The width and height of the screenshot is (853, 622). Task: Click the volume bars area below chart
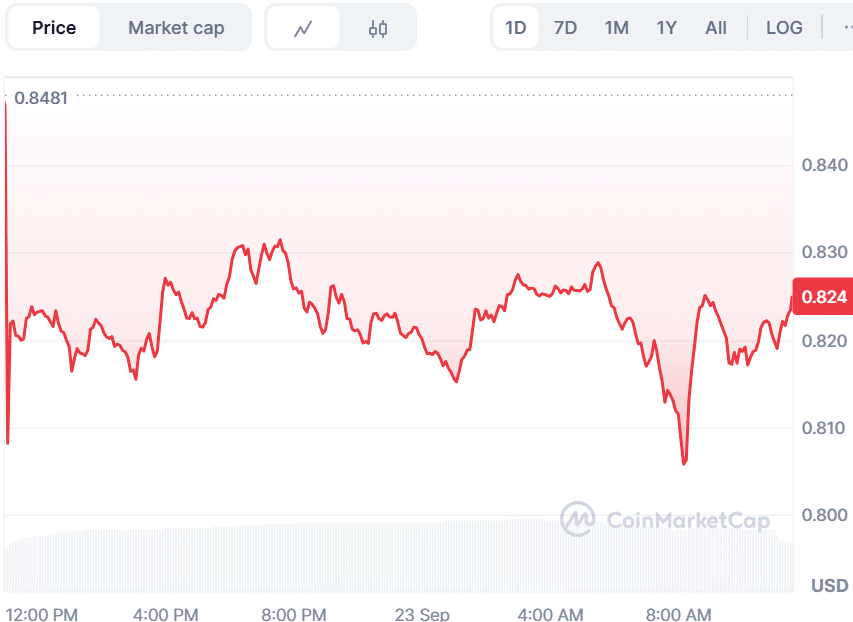[x=398, y=557]
